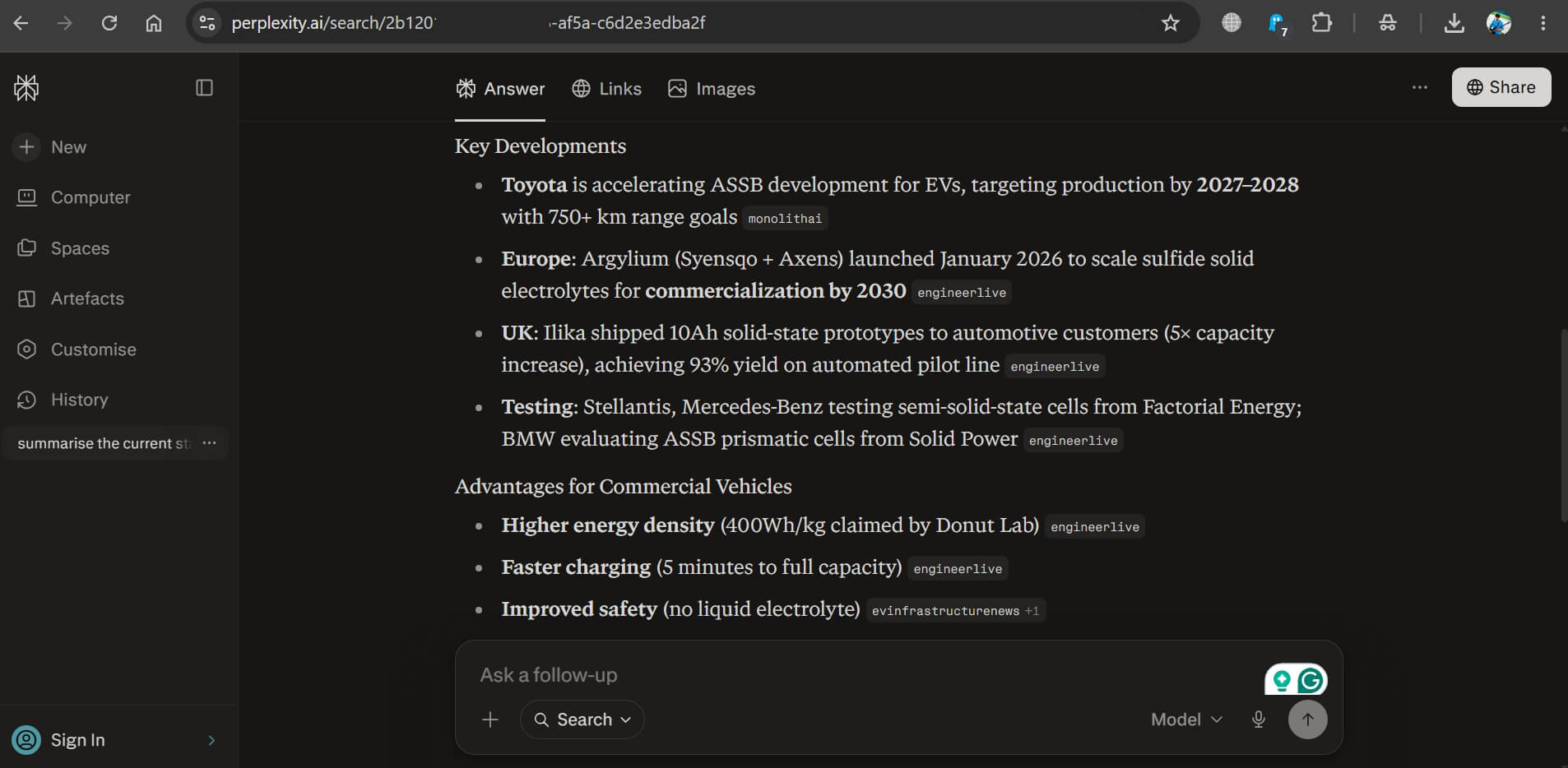Viewport: 1568px width, 768px height.
Task: Switch to the Links tab
Action: coord(606,89)
